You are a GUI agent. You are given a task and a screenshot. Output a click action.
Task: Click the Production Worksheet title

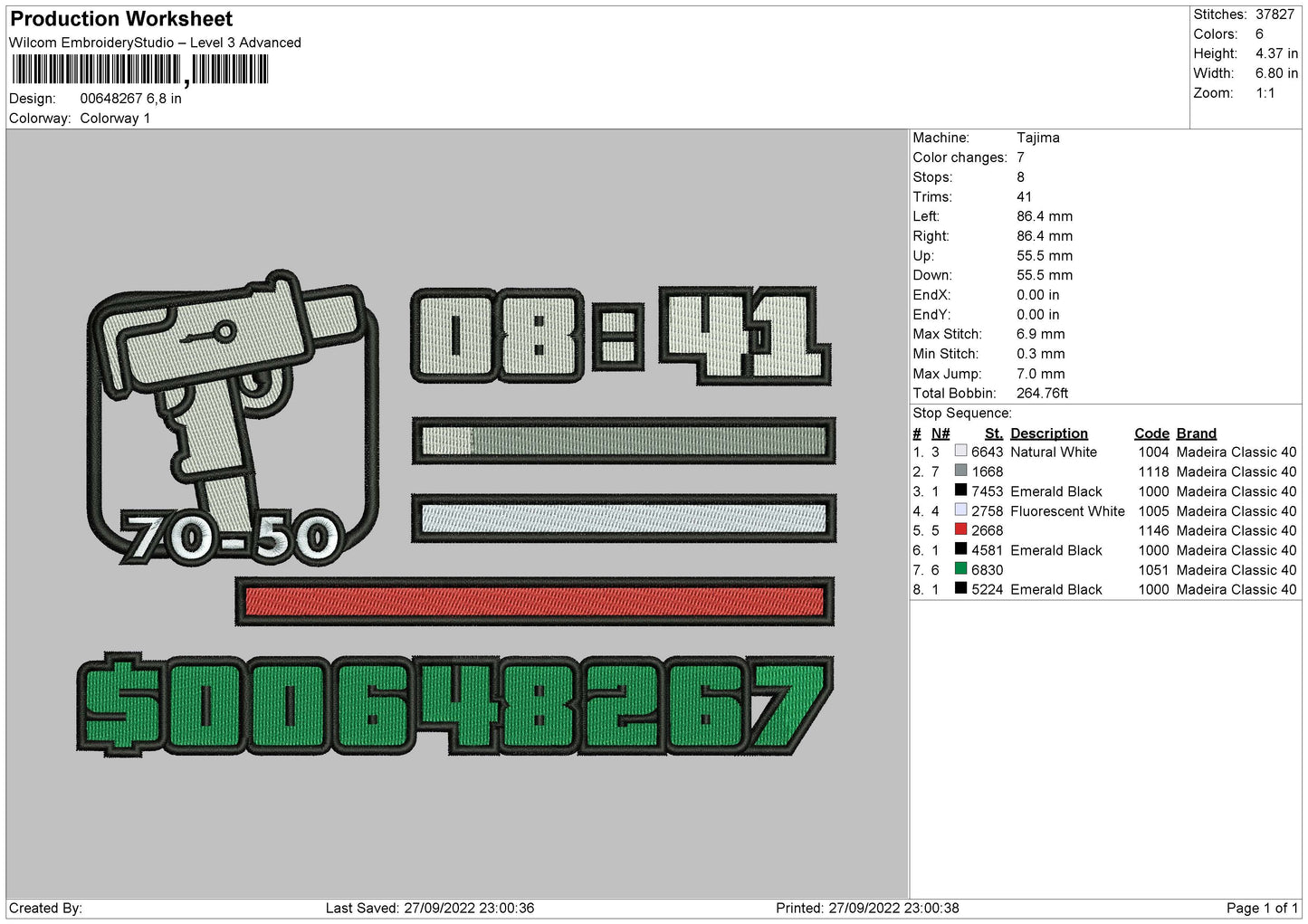[121, 19]
